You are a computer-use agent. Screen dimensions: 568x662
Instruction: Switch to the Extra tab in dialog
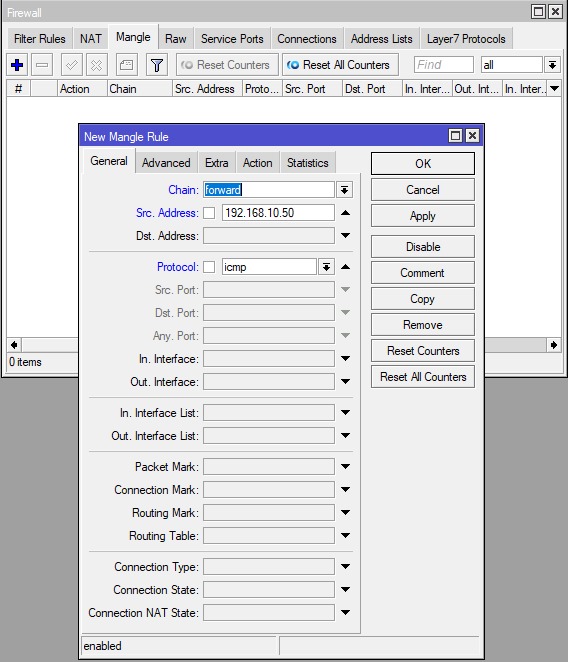[217, 163]
